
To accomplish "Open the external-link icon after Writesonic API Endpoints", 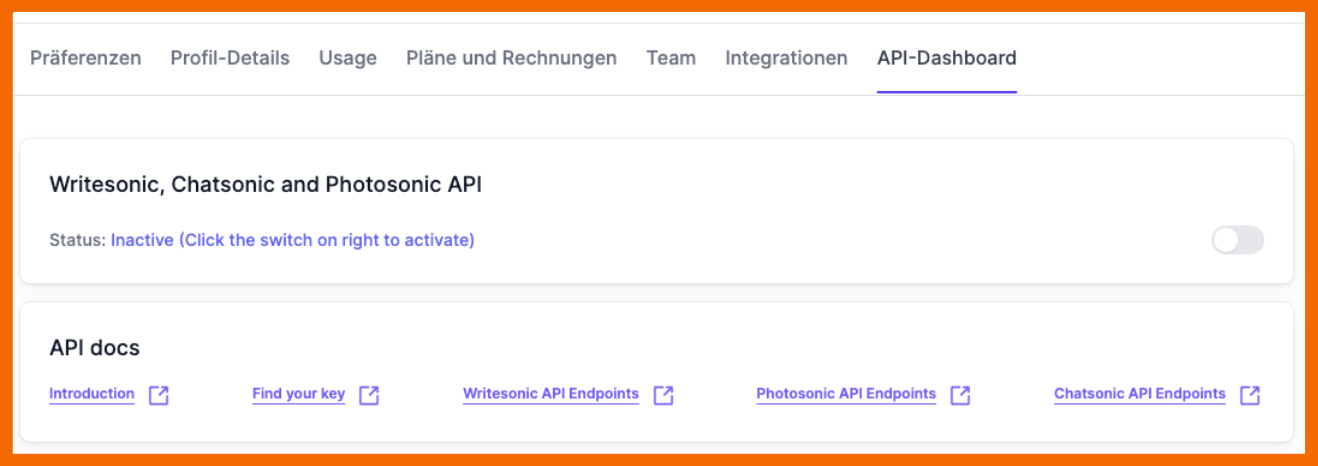I will pos(663,395).
